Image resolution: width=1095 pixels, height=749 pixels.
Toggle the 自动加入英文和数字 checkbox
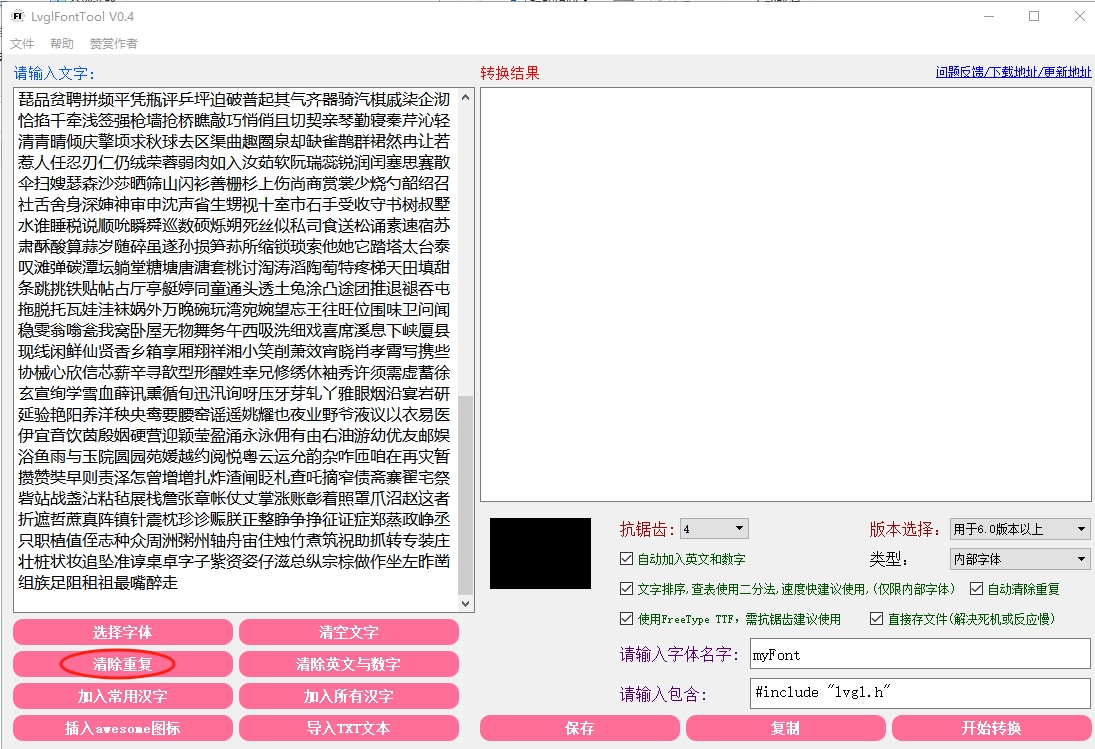pyautogui.click(x=627, y=559)
